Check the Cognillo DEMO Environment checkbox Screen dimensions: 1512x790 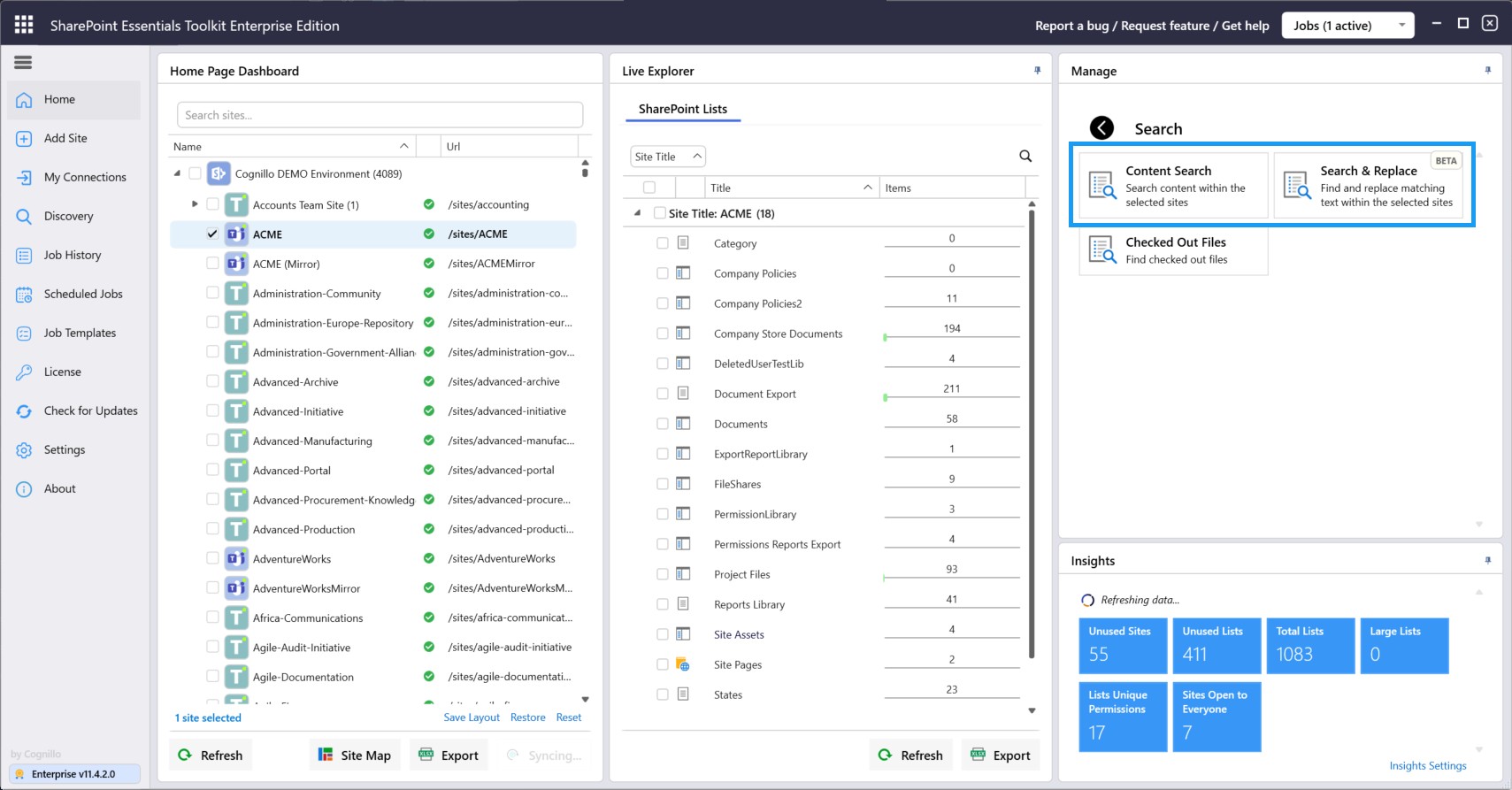click(x=195, y=173)
